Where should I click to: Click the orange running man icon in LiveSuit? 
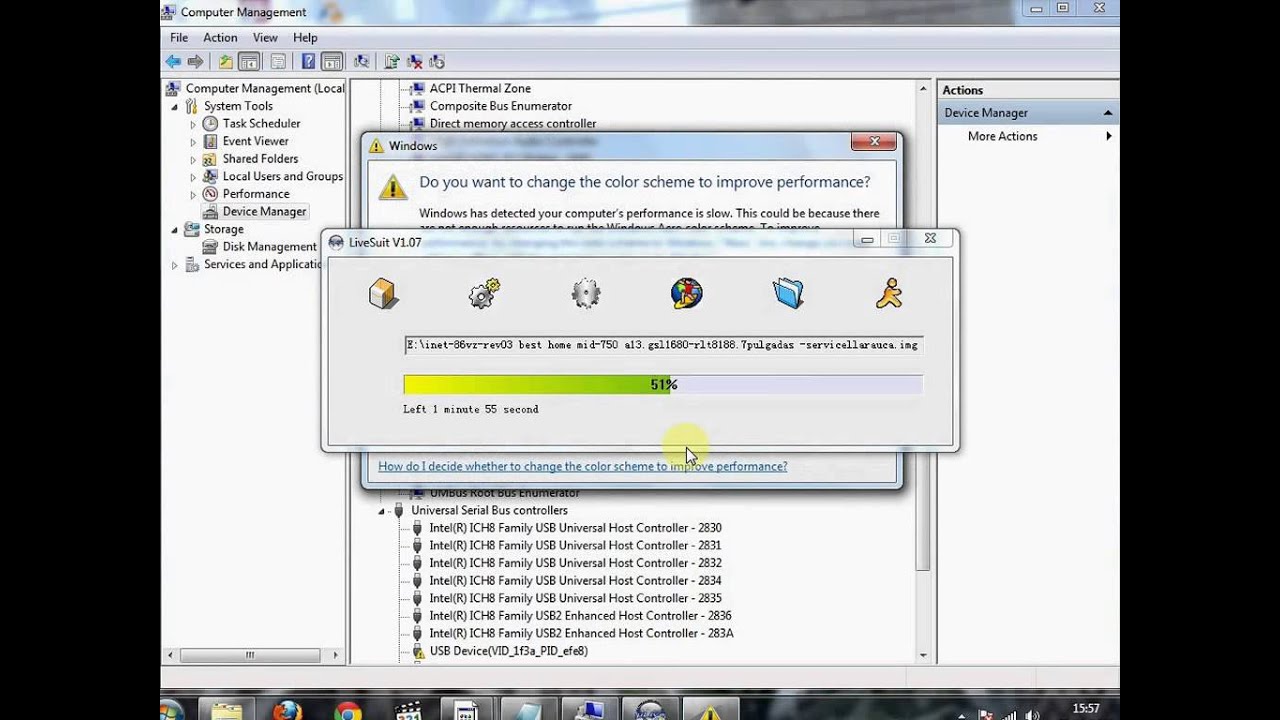pos(889,293)
